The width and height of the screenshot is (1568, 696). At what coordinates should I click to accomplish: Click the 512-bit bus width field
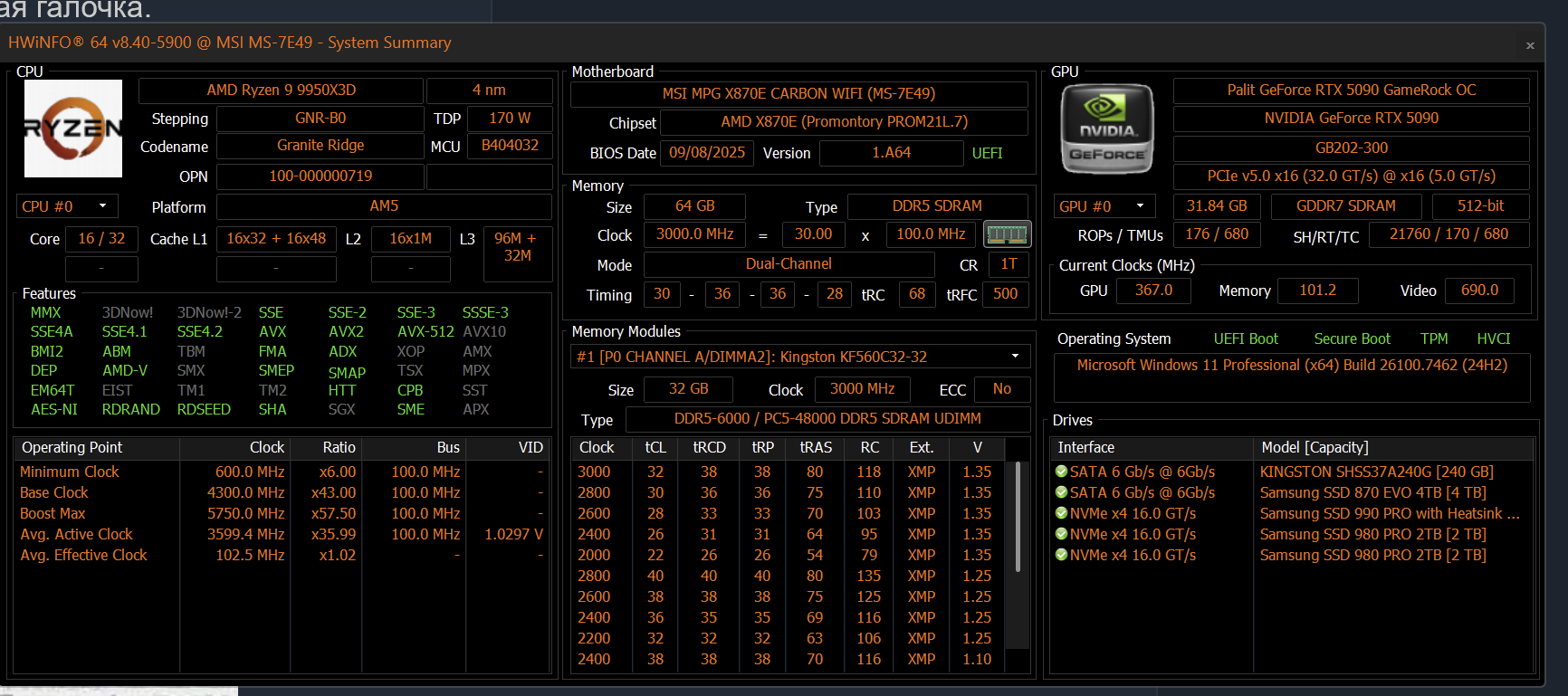click(x=1480, y=206)
